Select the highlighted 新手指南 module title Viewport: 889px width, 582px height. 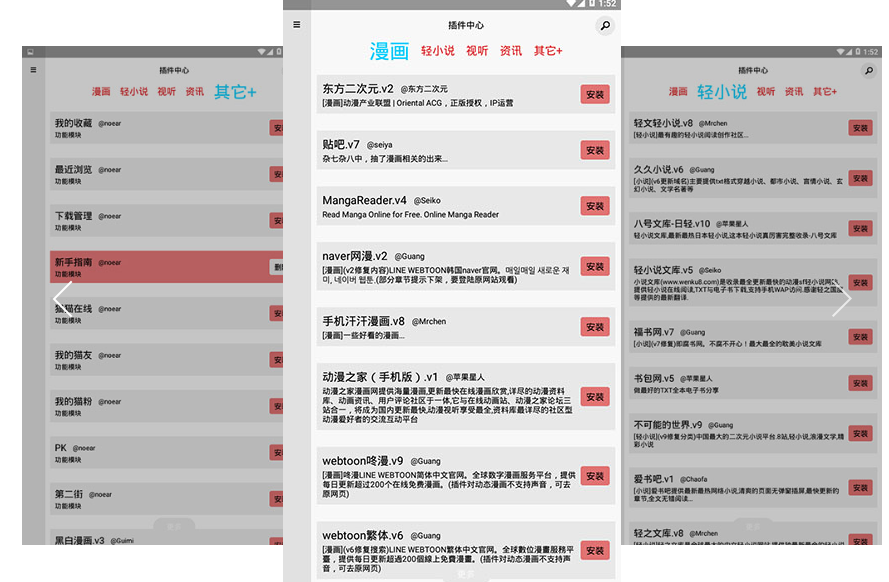pos(73,262)
